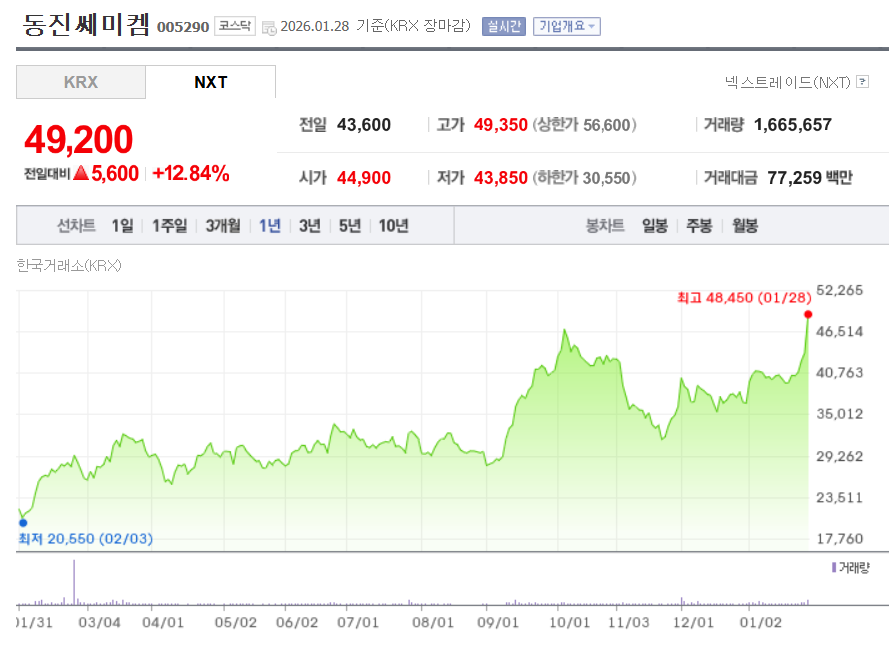Select 1년 line chart period
Viewport: 889px width, 646px height.
pos(270,226)
